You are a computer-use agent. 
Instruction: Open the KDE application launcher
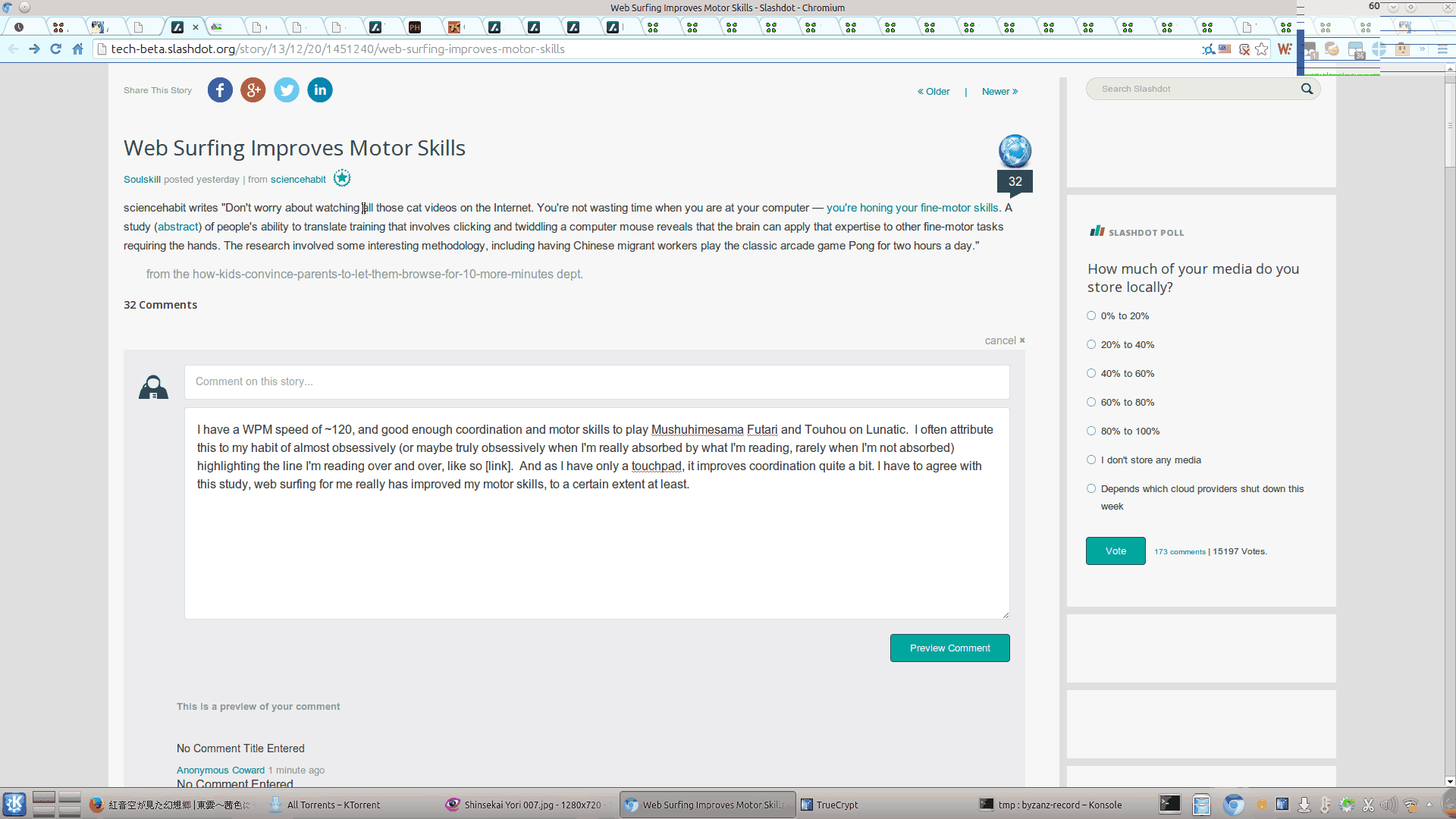(x=14, y=804)
